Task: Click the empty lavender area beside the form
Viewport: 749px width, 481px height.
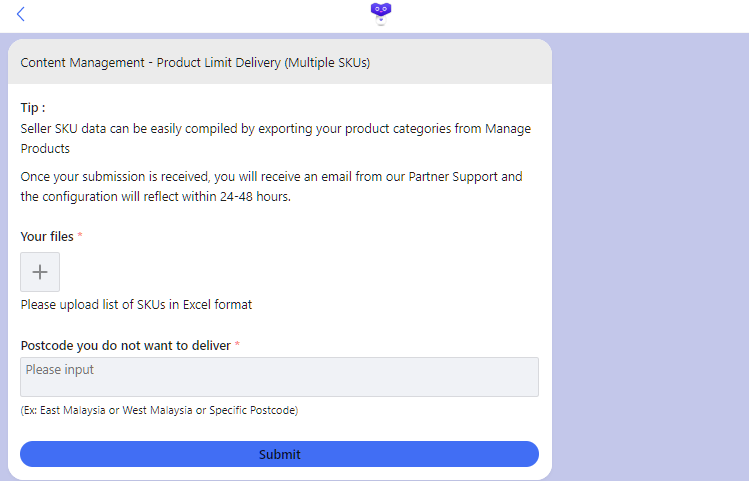Action: 650,250
